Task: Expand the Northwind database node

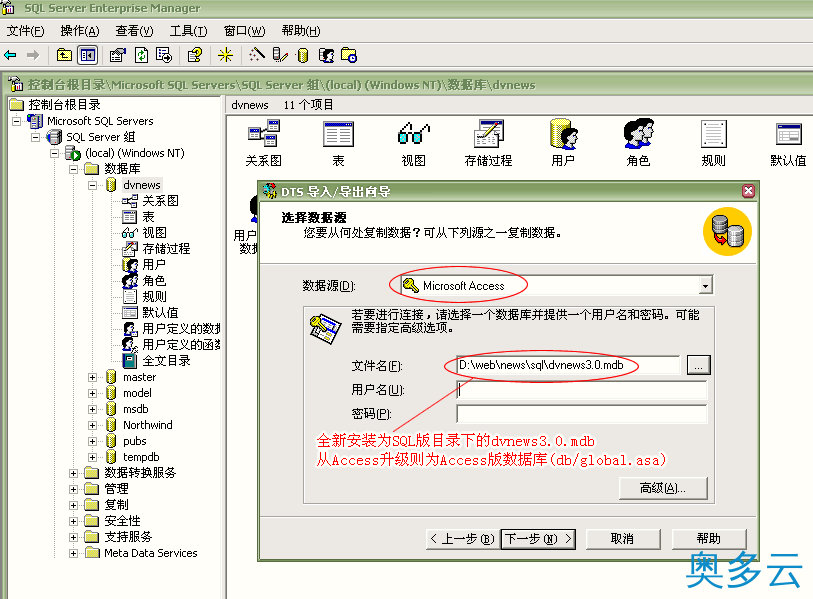Action: point(92,425)
